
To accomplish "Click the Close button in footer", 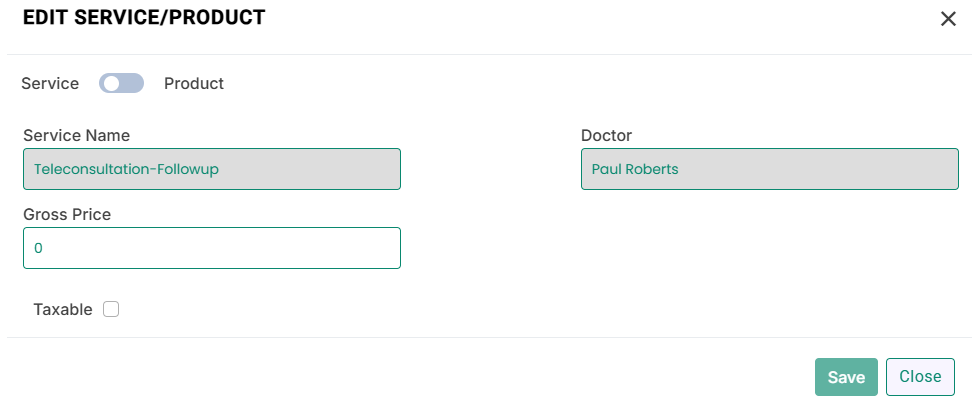I will click(x=921, y=377).
